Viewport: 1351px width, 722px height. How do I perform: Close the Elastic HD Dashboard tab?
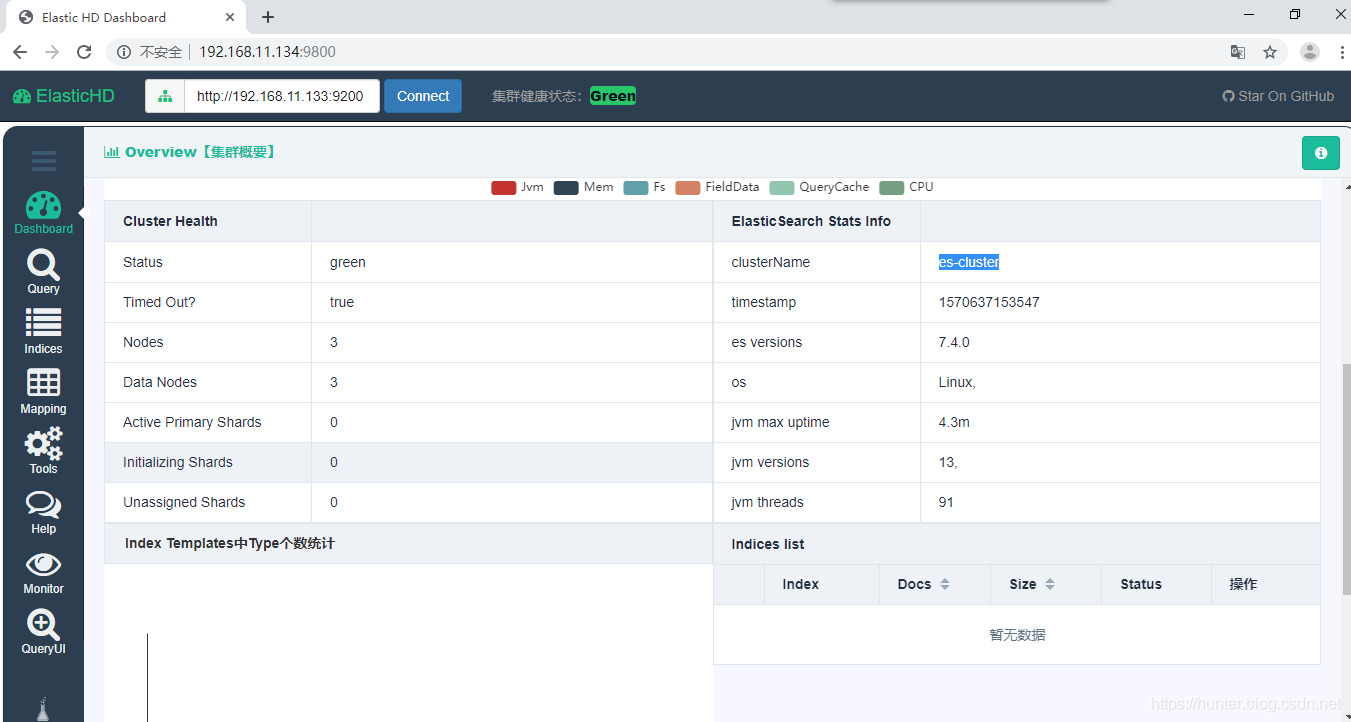coord(230,17)
